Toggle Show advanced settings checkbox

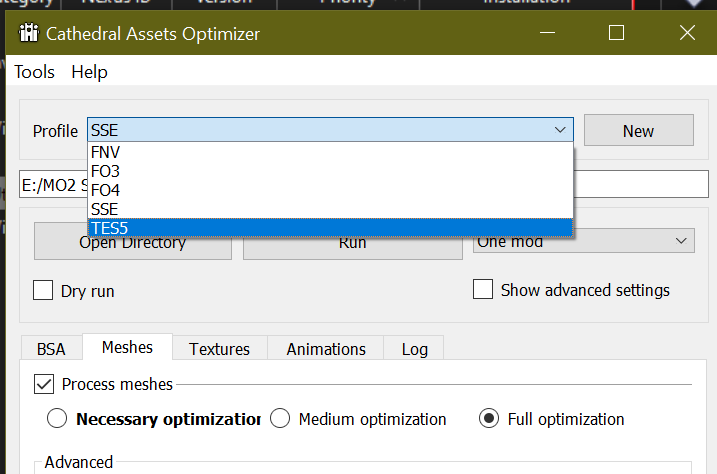pos(483,289)
